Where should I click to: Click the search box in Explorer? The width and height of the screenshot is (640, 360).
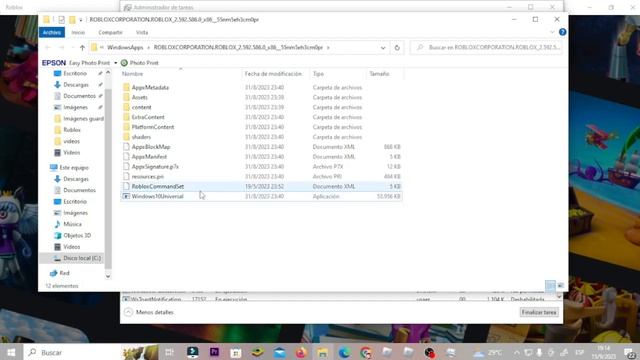pyautogui.click(x=486, y=48)
